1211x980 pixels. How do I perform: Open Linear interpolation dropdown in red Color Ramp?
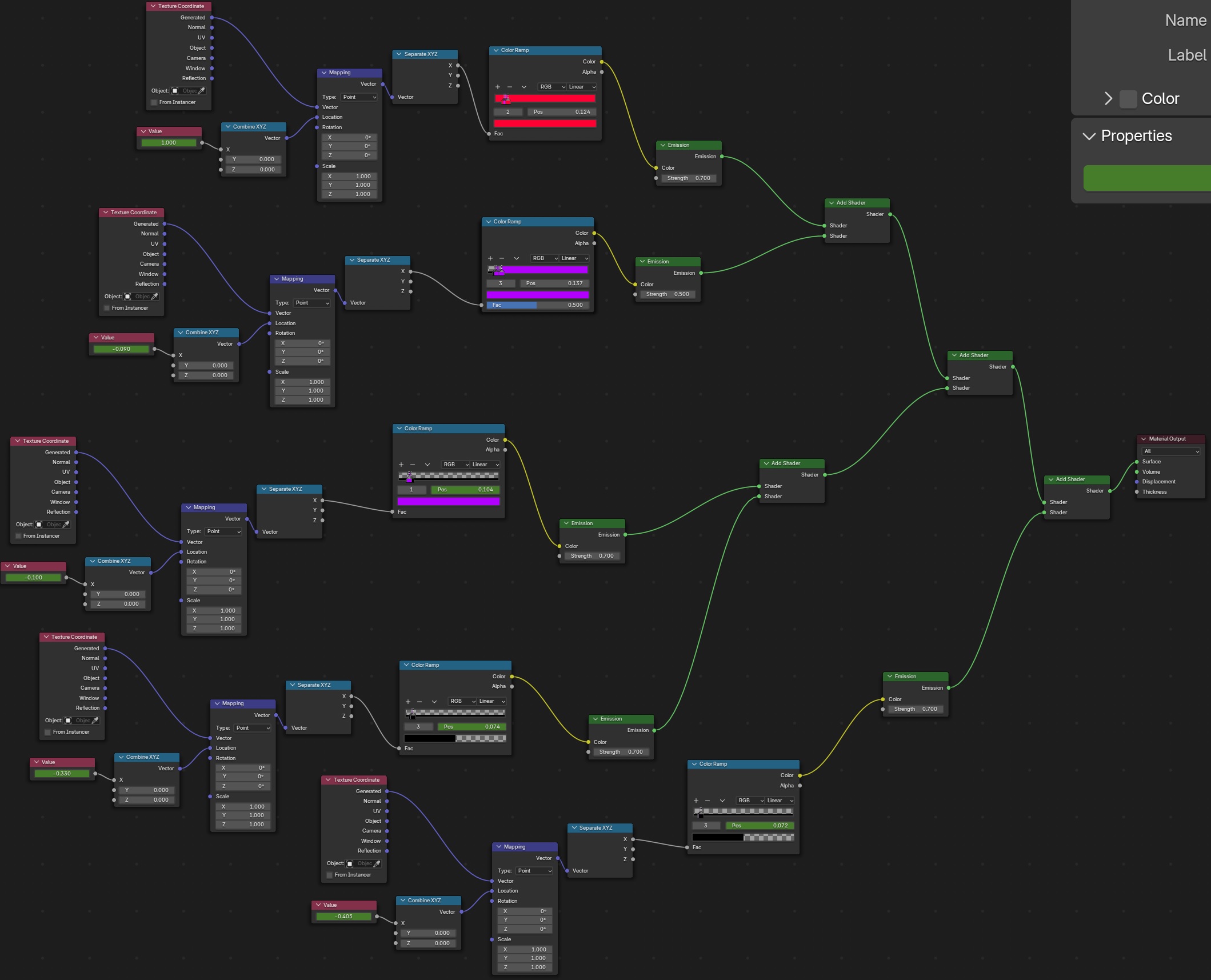[x=581, y=87]
